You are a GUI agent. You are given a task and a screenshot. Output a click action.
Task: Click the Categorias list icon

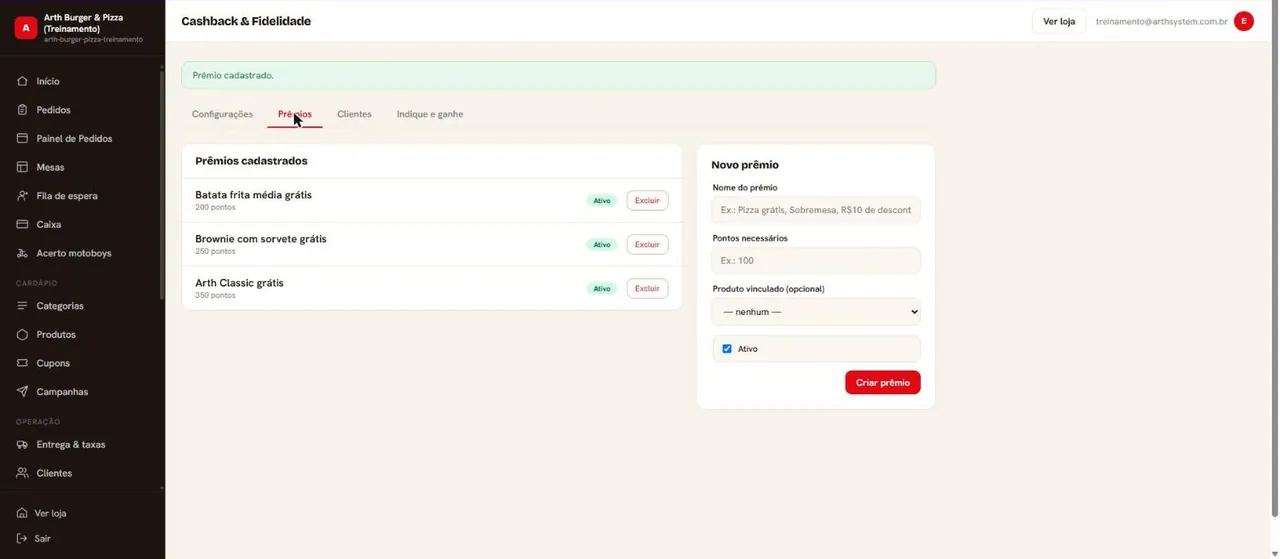(x=22, y=306)
